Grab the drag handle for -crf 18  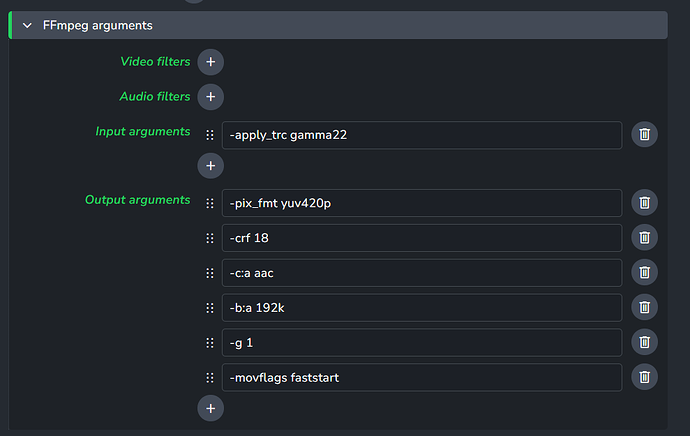click(210, 238)
